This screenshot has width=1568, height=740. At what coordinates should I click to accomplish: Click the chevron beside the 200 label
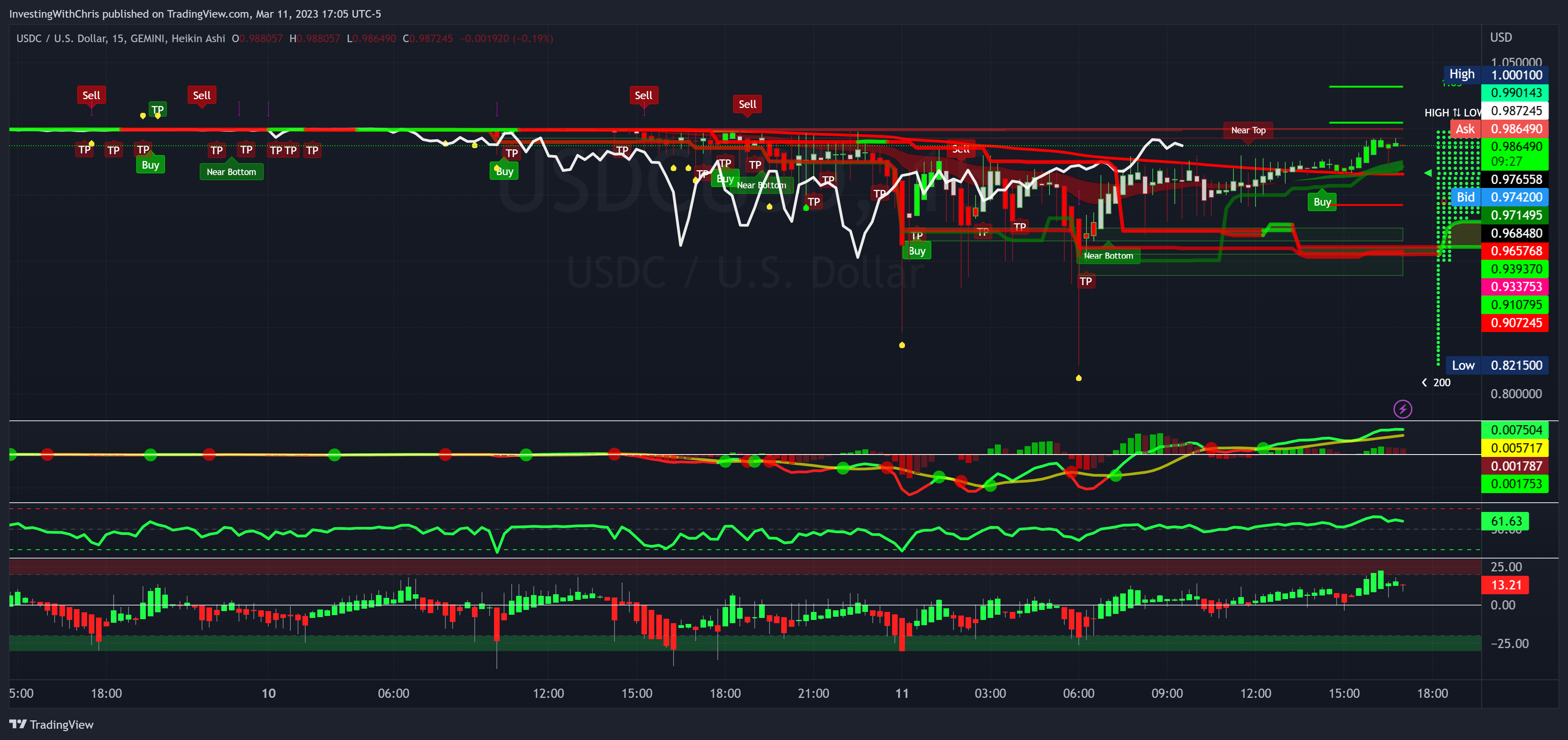coord(1424,382)
